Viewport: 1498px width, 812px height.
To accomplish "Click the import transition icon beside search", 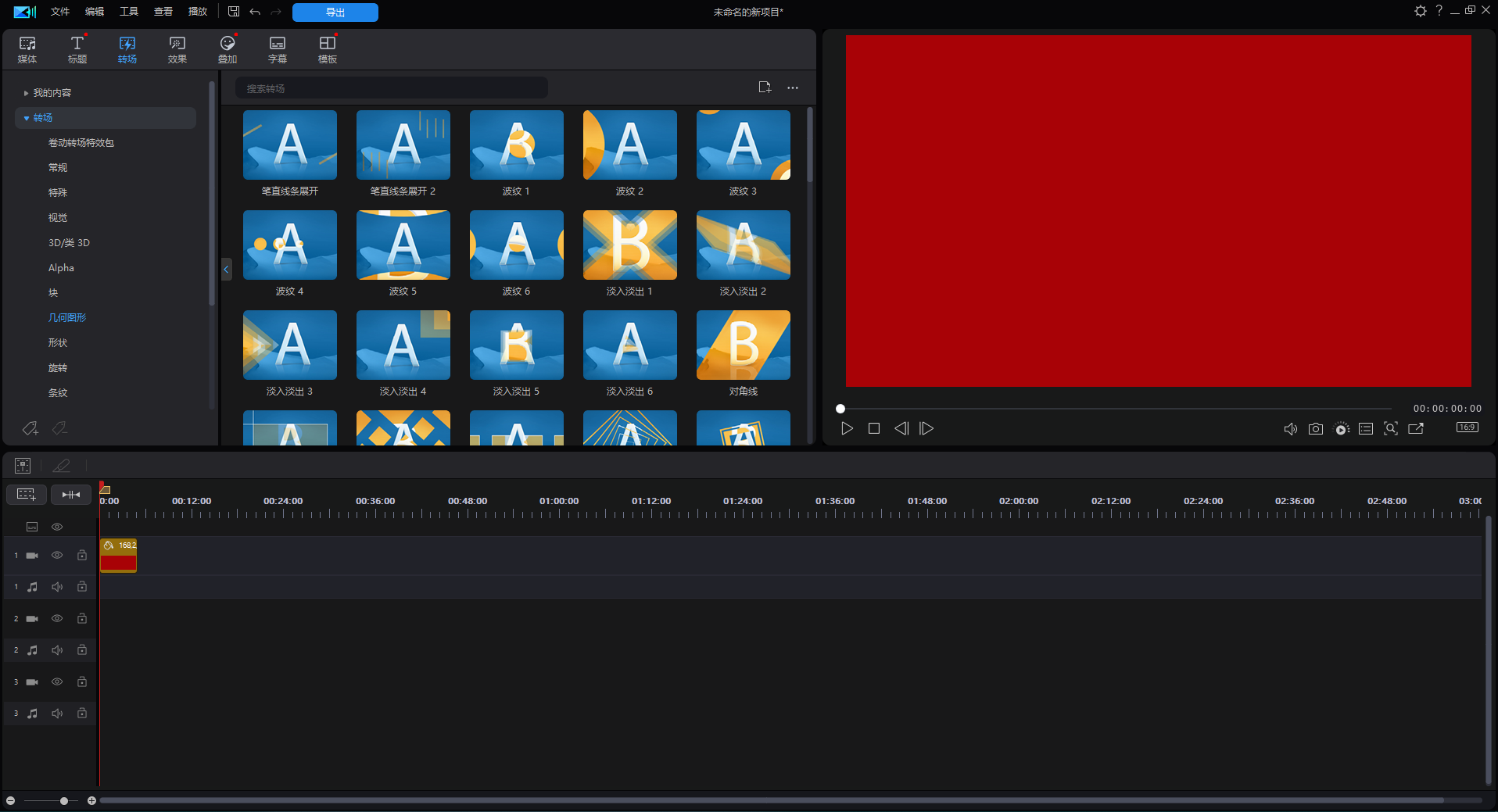I will (x=765, y=88).
